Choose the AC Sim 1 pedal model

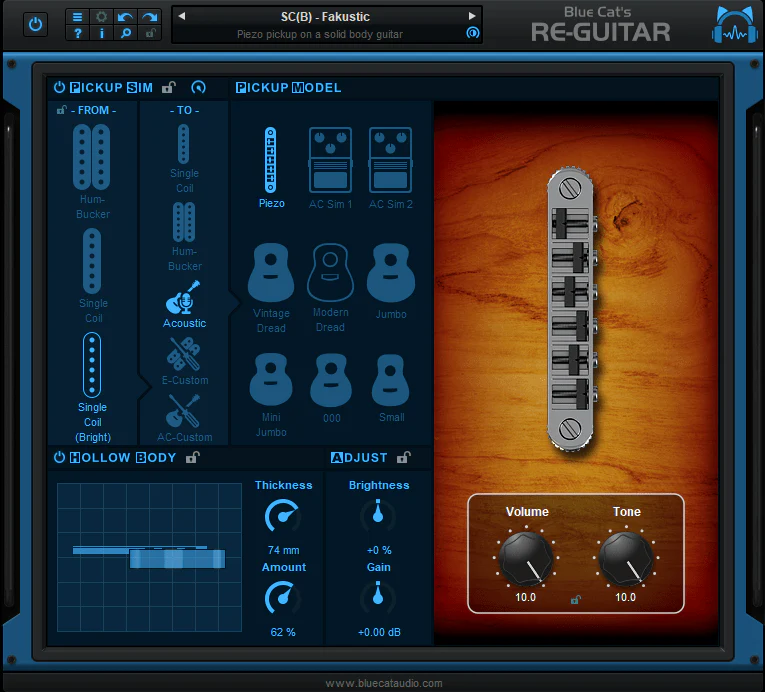[x=330, y=168]
